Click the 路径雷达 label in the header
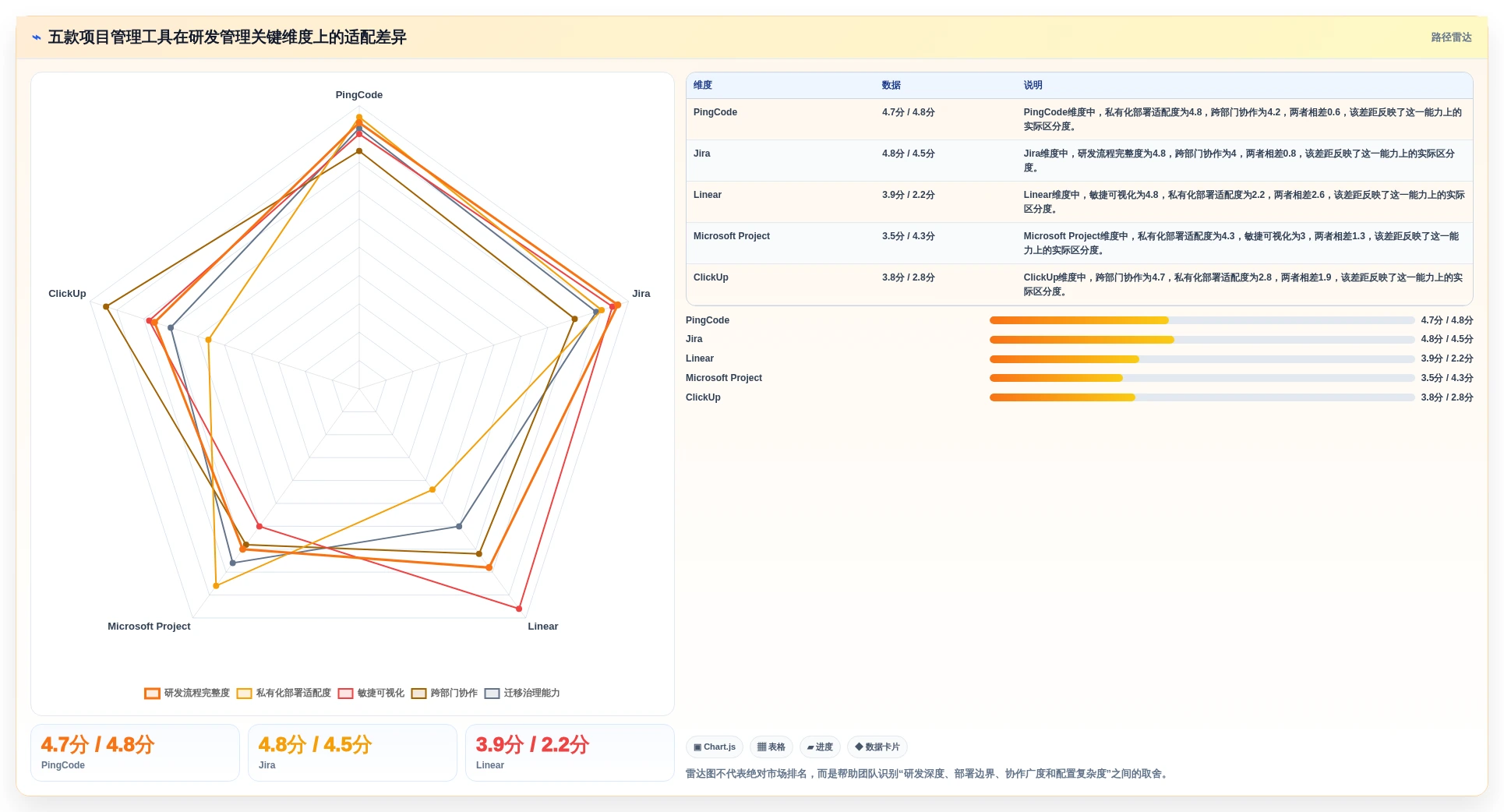 point(1451,37)
